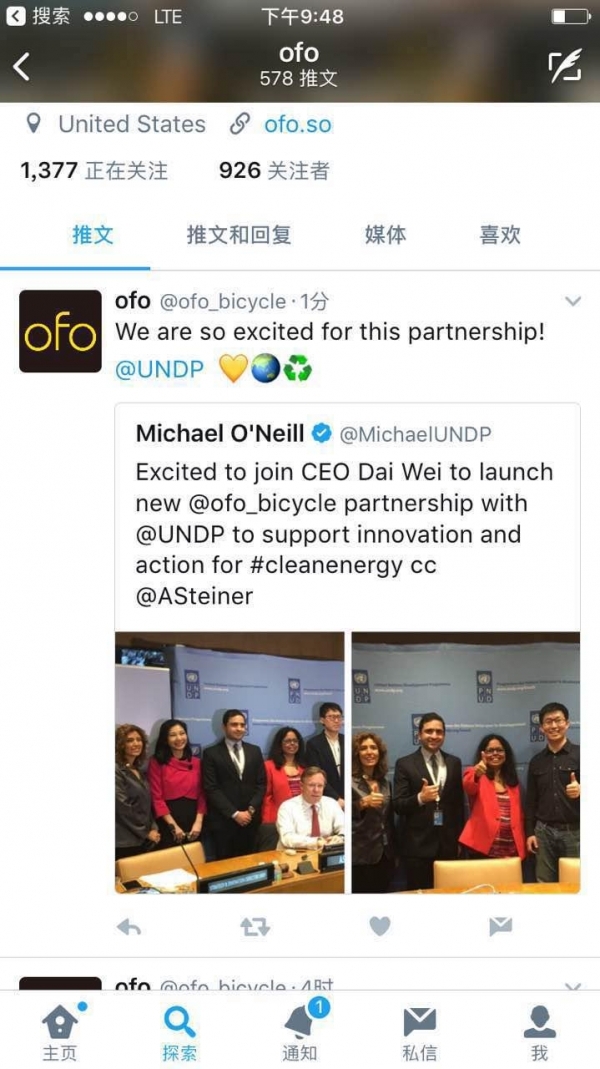Tap the retweet icon under tweet

click(x=255, y=927)
